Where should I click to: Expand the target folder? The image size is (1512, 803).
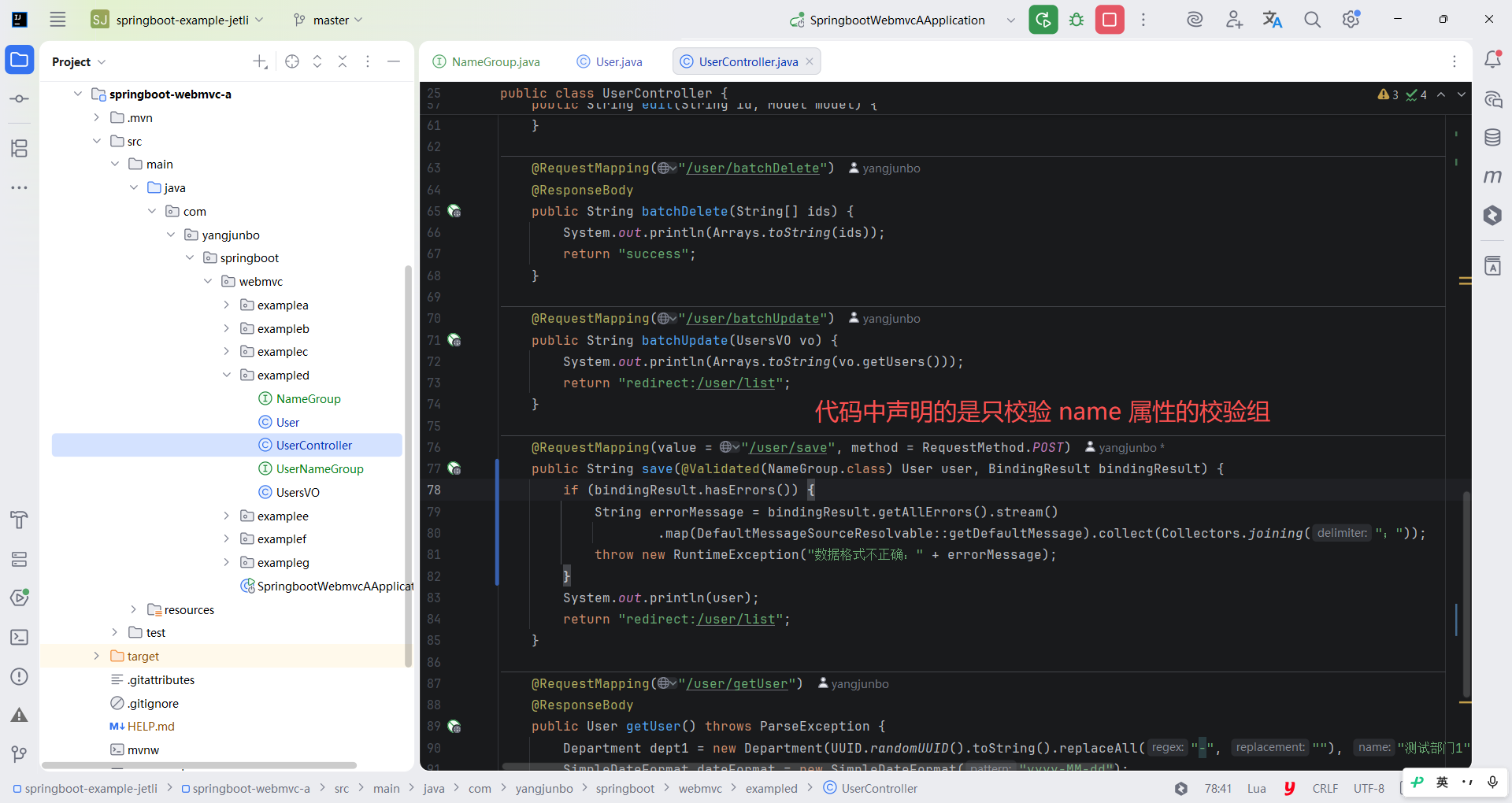click(97, 656)
